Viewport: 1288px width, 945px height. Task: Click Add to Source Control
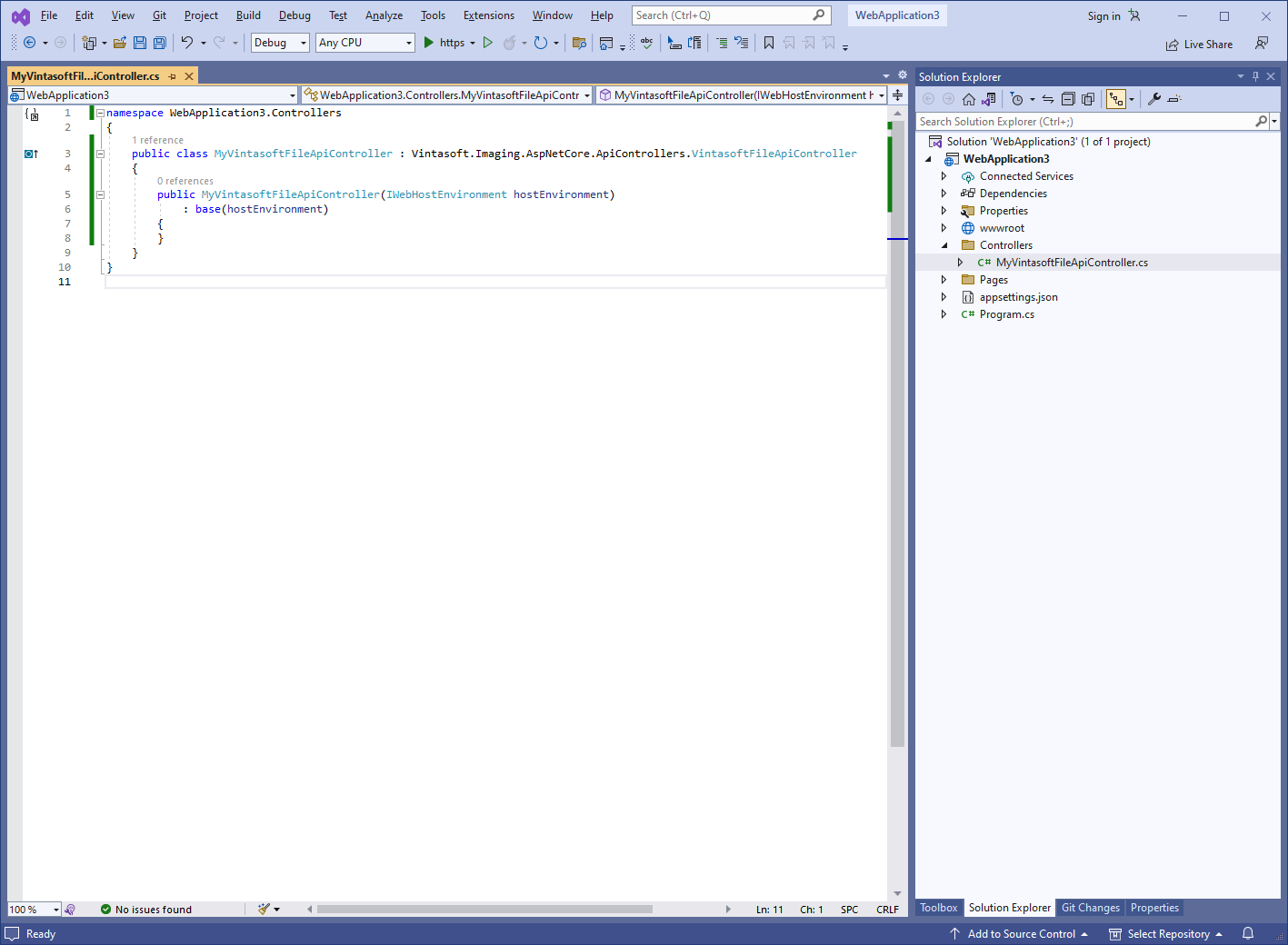[1020, 933]
